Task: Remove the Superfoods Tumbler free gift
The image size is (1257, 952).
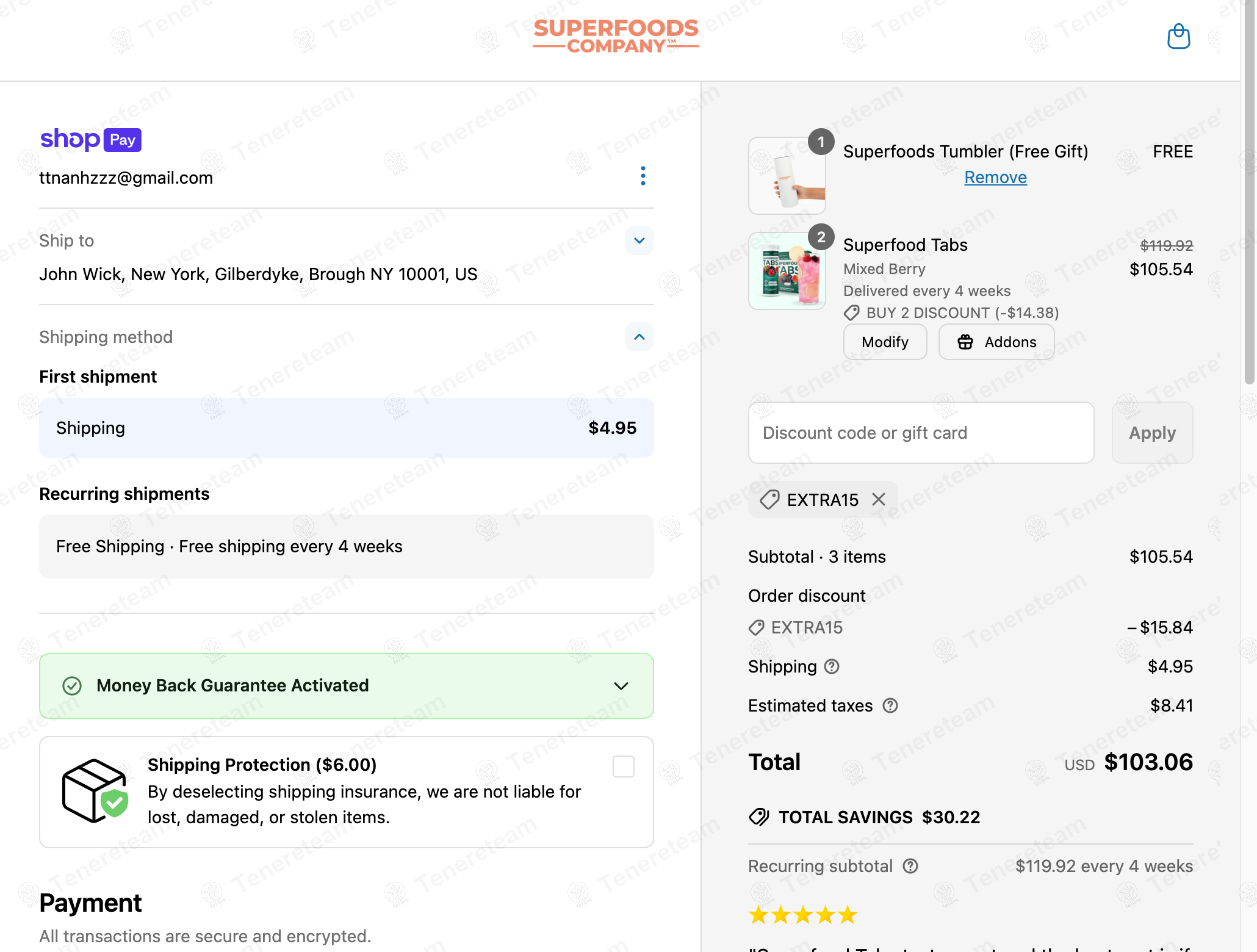Action: click(995, 177)
